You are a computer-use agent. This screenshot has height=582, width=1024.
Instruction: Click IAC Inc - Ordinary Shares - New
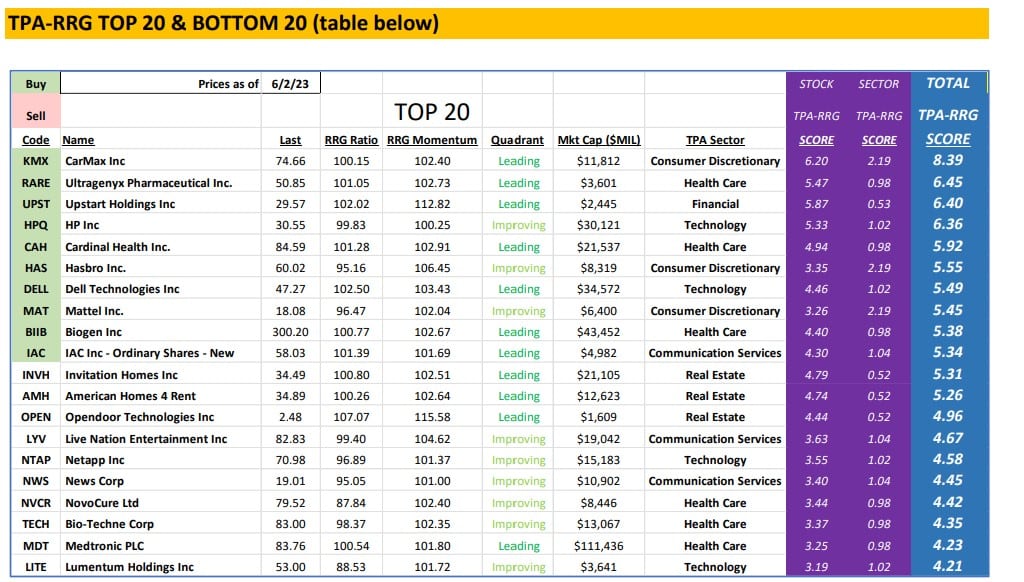point(150,353)
